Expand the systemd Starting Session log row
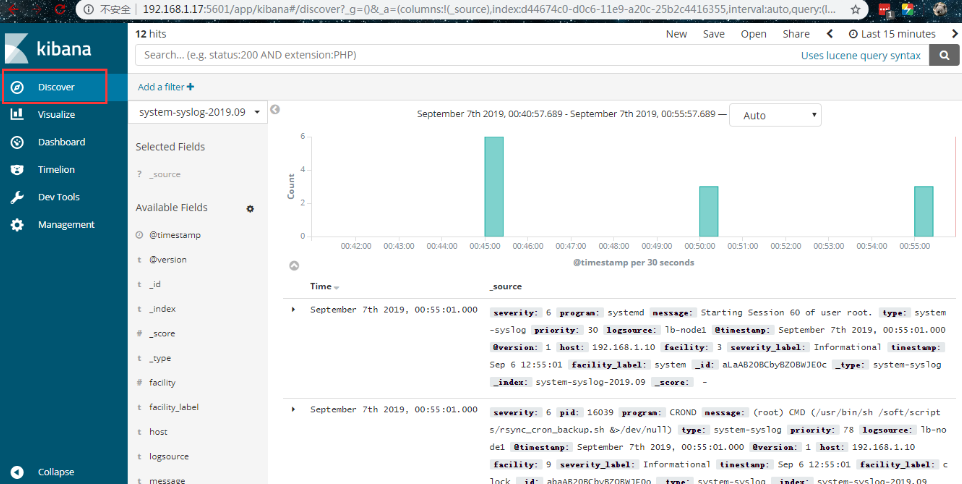This screenshot has width=962, height=484. point(293,310)
